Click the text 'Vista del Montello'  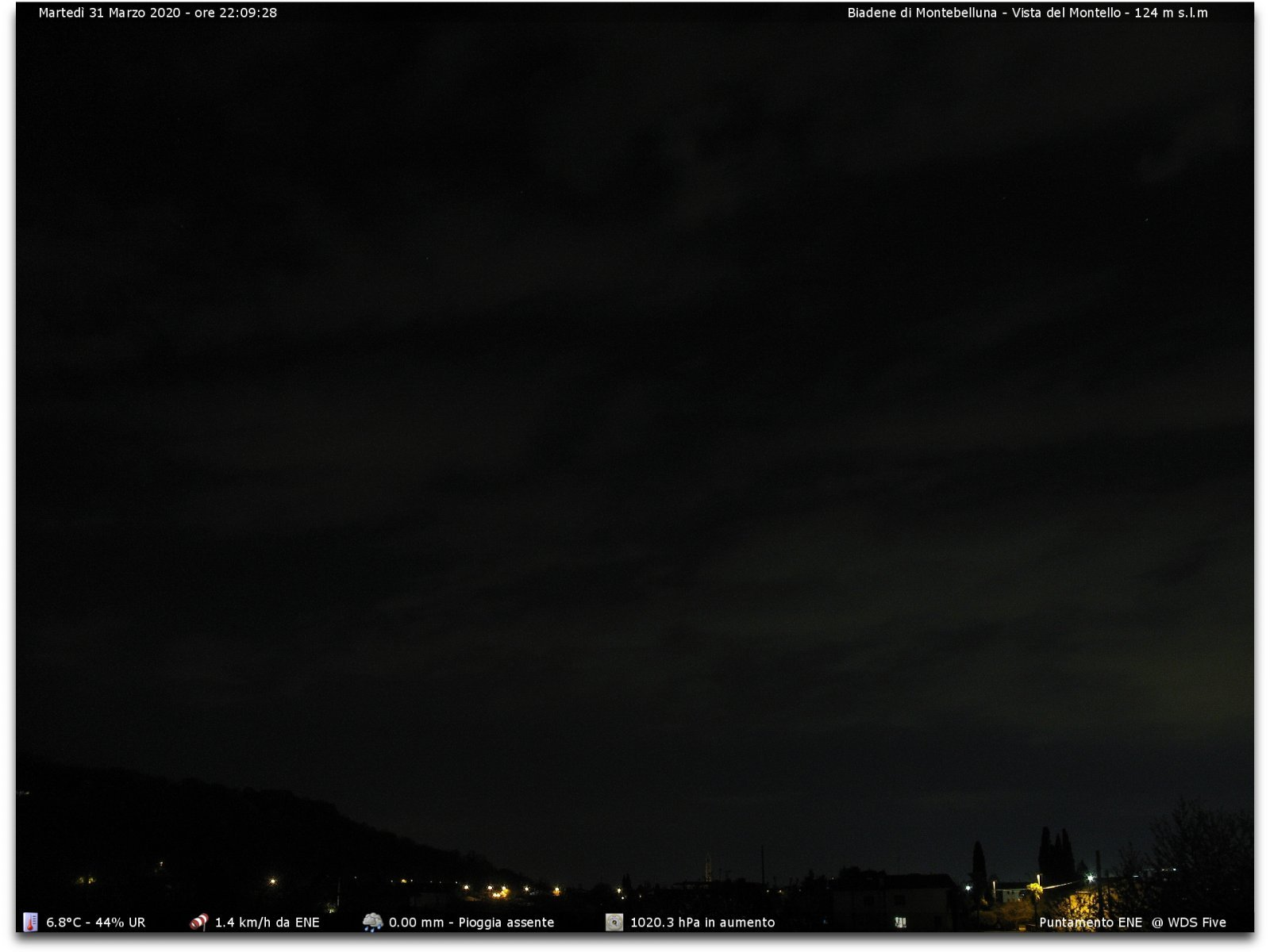1066,13
